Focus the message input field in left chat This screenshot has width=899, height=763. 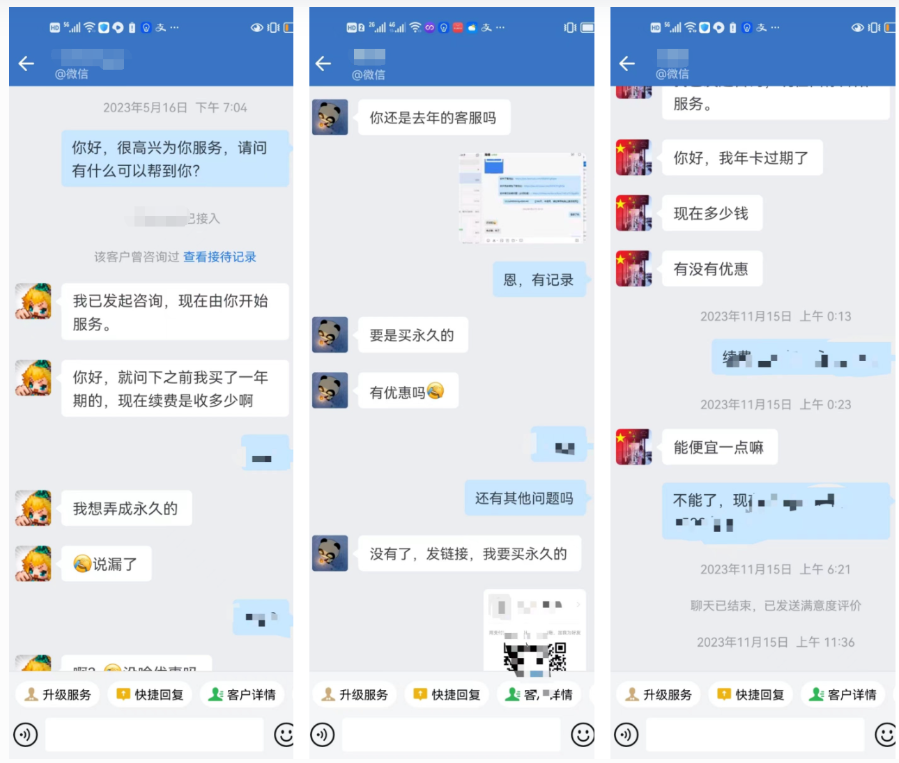pyautogui.click(x=155, y=734)
